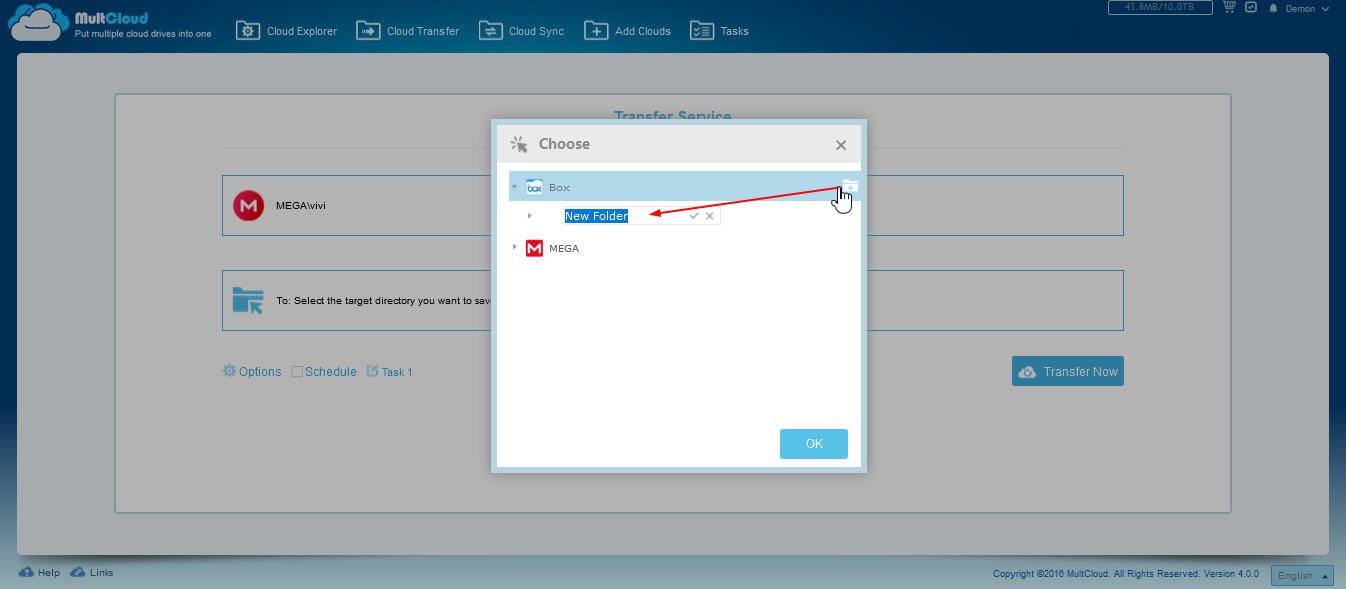The width and height of the screenshot is (1346, 589).
Task: Open the English language dropdown
Action: click(1302, 576)
